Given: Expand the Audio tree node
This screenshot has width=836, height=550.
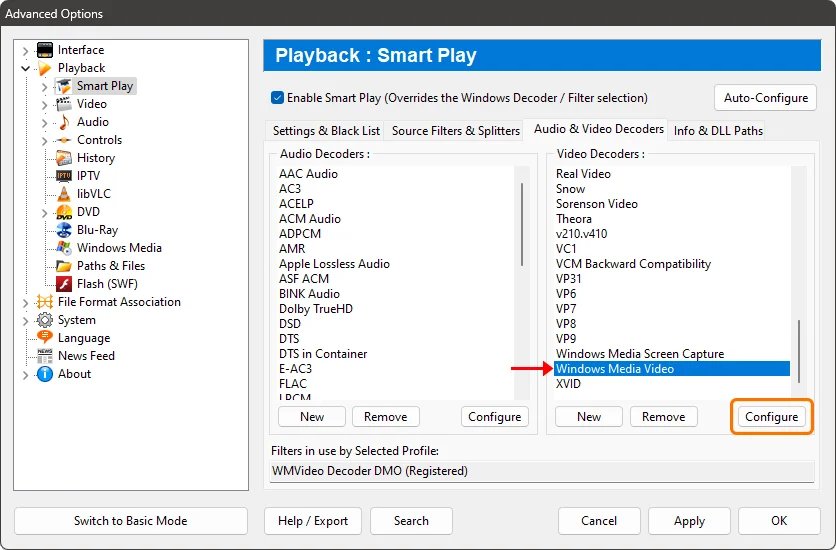Looking at the screenshot, I should click(45, 123).
